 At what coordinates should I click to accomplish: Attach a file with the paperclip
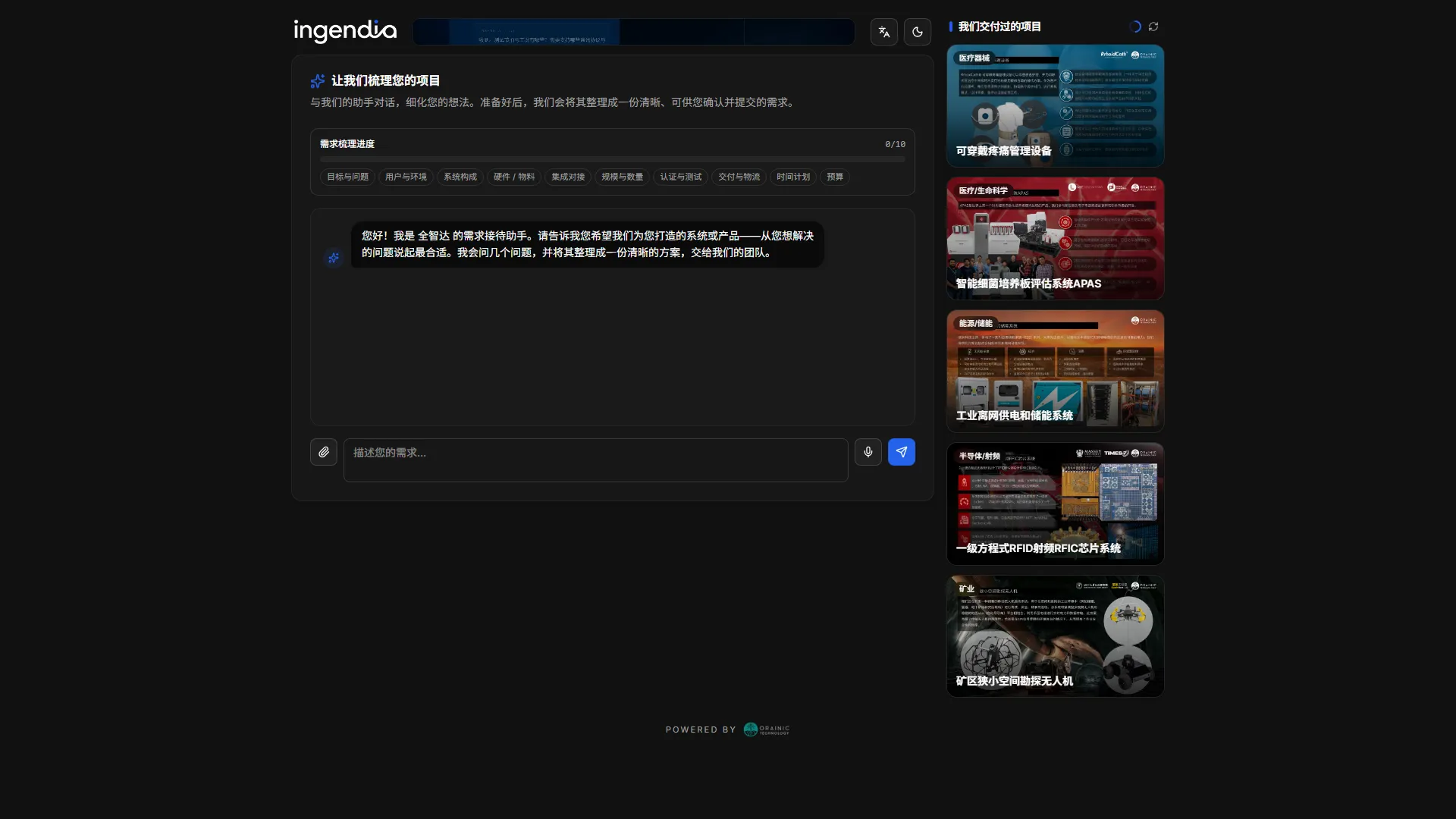coord(324,452)
